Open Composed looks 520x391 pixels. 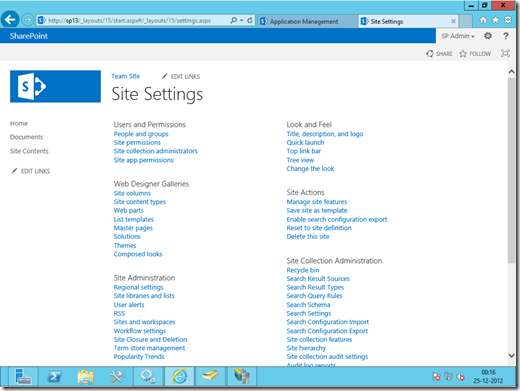(138, 254)
